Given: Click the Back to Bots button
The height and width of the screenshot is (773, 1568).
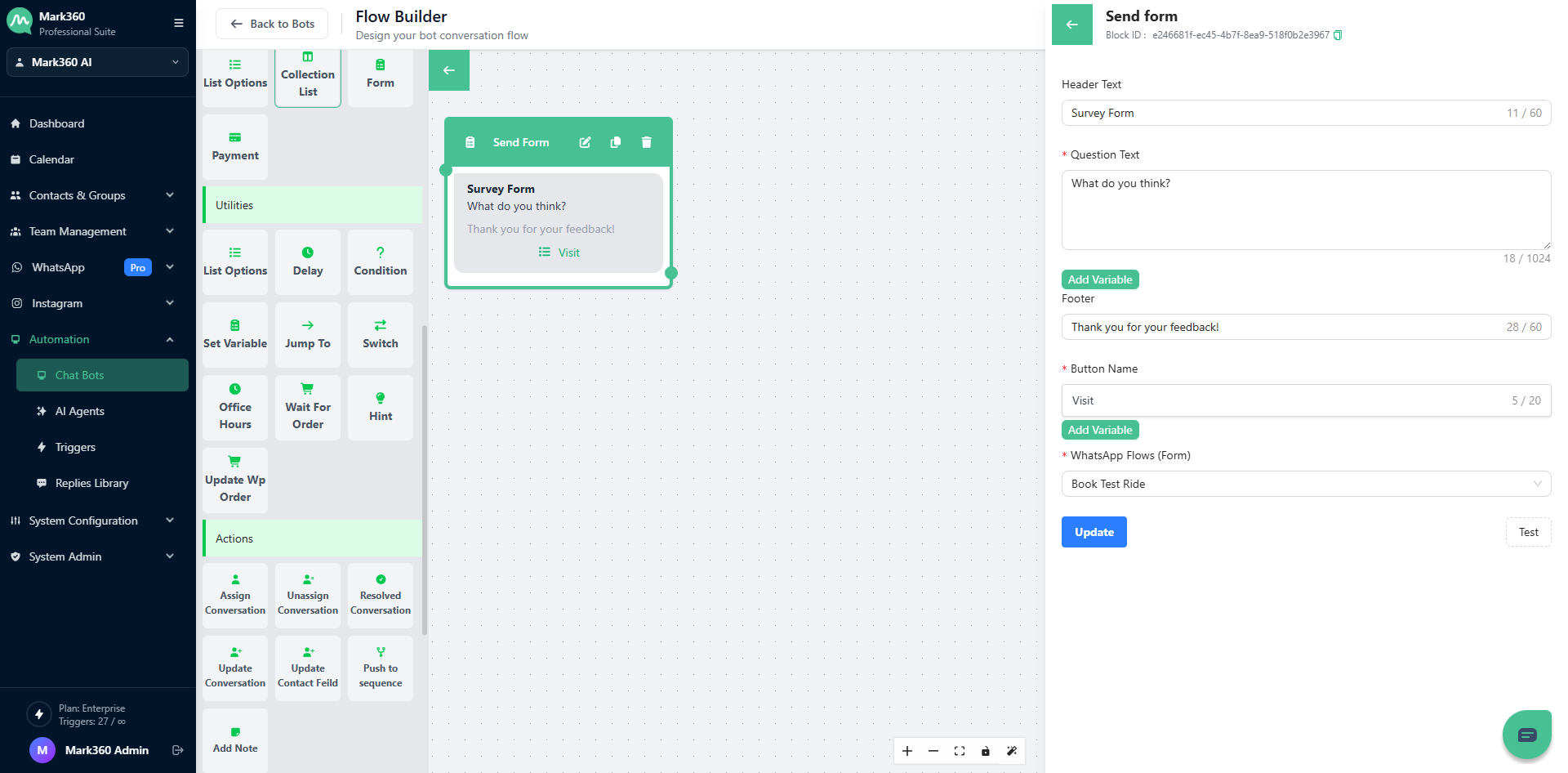Looking at the screenshot, I should [x=272, y=24].
